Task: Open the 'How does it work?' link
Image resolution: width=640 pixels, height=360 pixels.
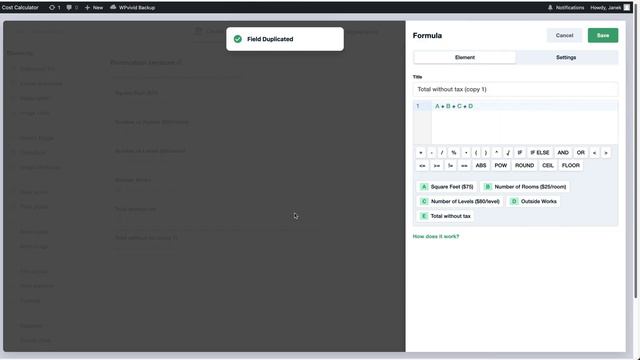Action: point(436,237)
